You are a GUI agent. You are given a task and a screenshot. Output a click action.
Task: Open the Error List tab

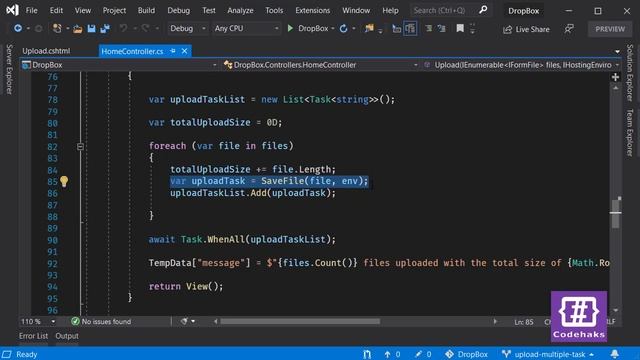tap(33, 336)
